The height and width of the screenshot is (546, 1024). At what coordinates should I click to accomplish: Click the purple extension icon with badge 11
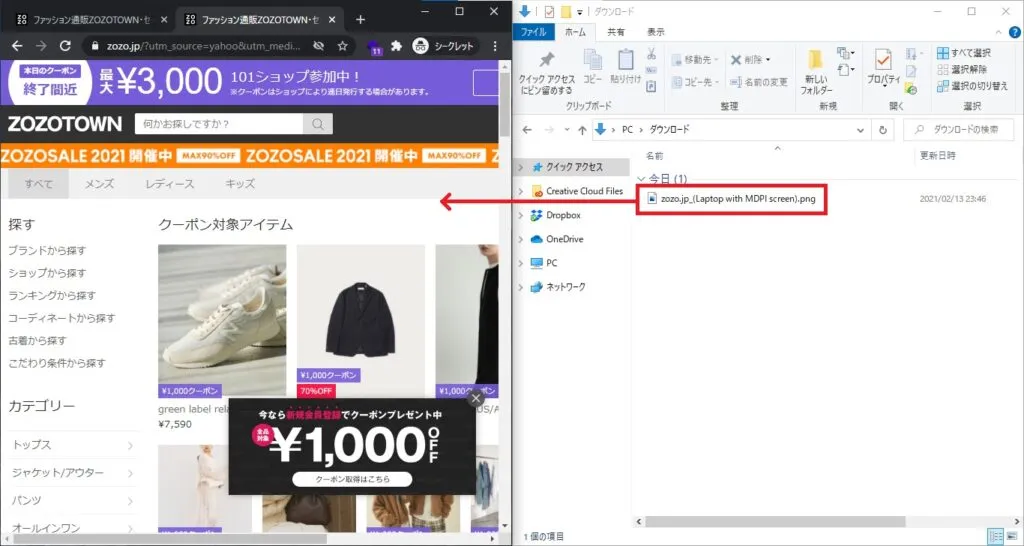(x=375, y=47)
